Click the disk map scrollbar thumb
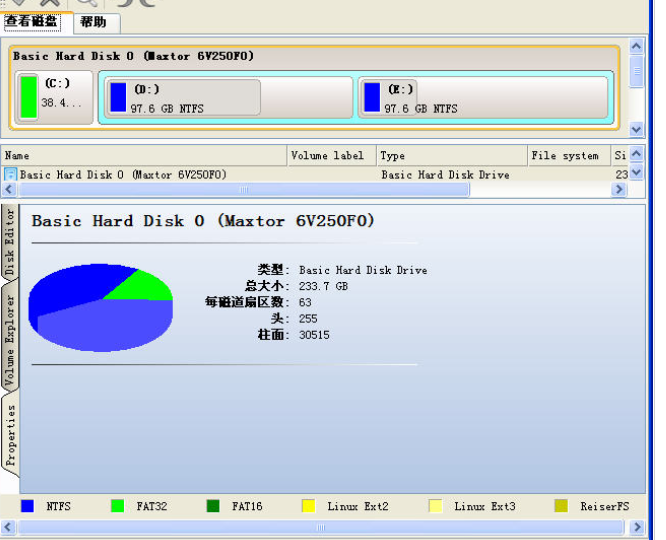This screenshot has width=666, height=540. [x=636, y=71]
